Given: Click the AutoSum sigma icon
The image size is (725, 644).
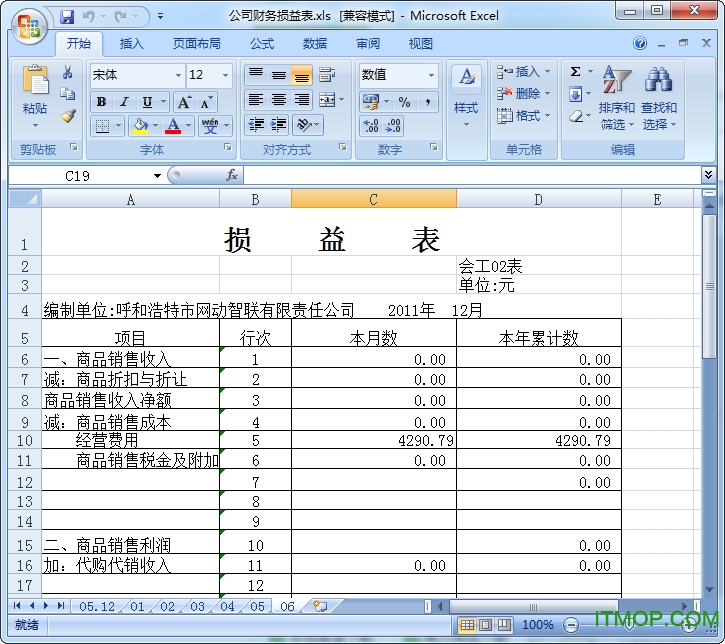Looking at the screenshot, I should (576, 72).
